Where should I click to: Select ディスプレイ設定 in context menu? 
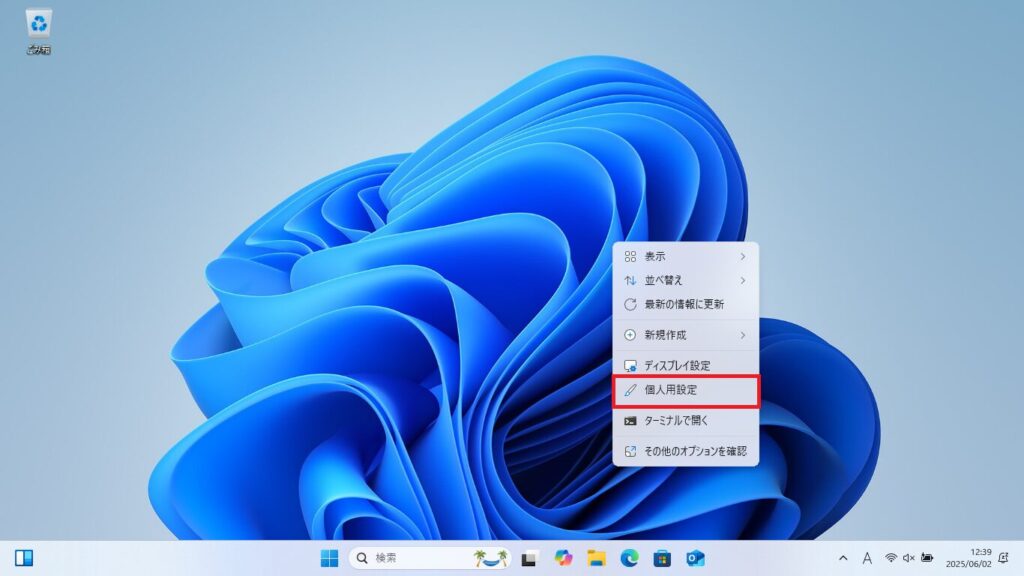point(686,366)
